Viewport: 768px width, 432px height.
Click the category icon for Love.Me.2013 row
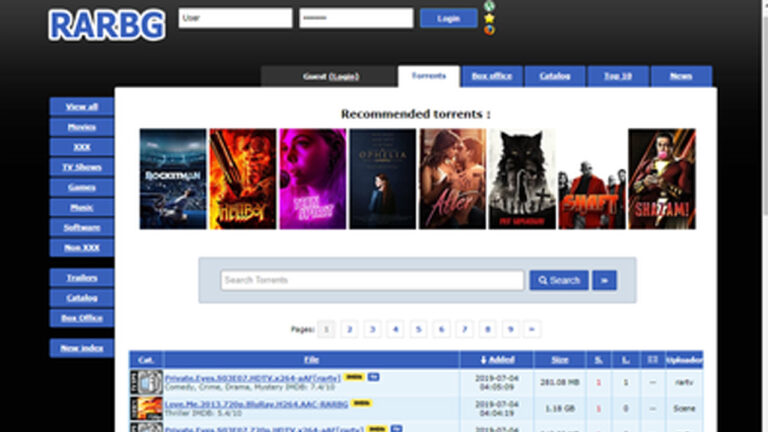[146, 408]
